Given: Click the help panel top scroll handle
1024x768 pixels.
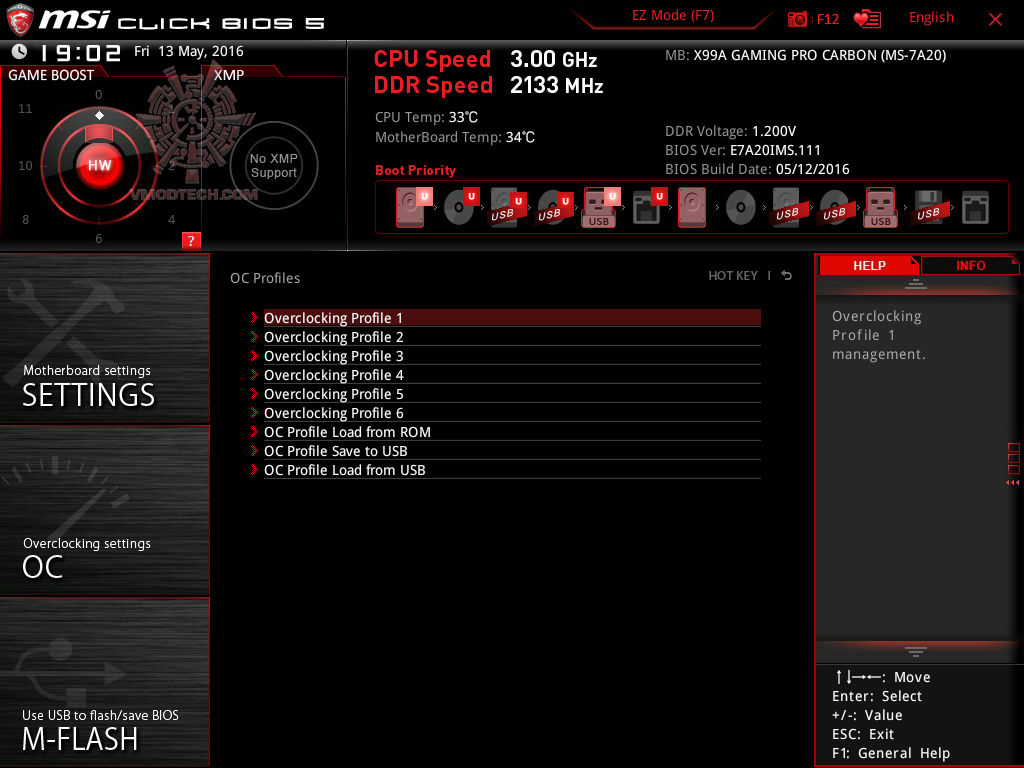Looking at the screenshot, I should click(x=916, y=283).
